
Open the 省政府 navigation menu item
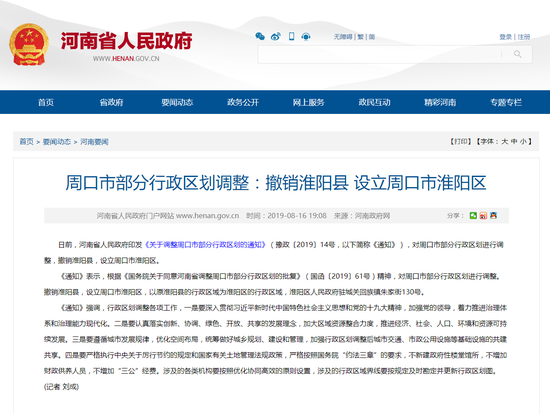pyautogui.click(x=112, y=102)
